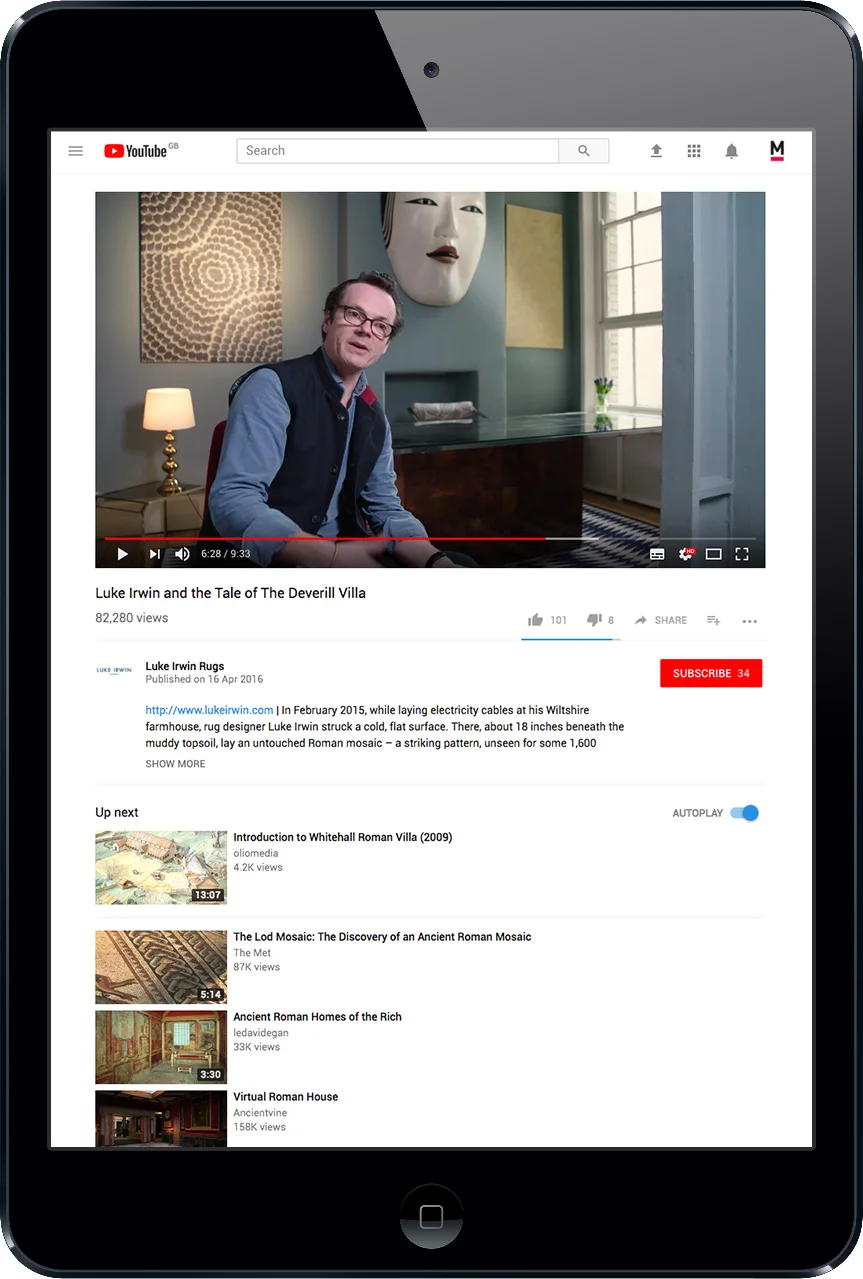Image resolution: width=863 pixels, height=1279 pixels.
Task: Open the Whitehall Roman Villa thumbnail
Action: (x=160, y=867)
